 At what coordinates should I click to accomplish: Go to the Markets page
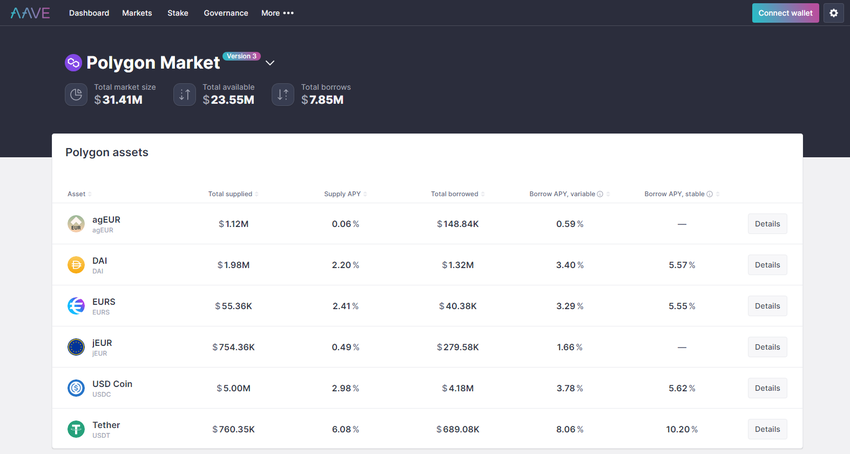click(137, 13)
